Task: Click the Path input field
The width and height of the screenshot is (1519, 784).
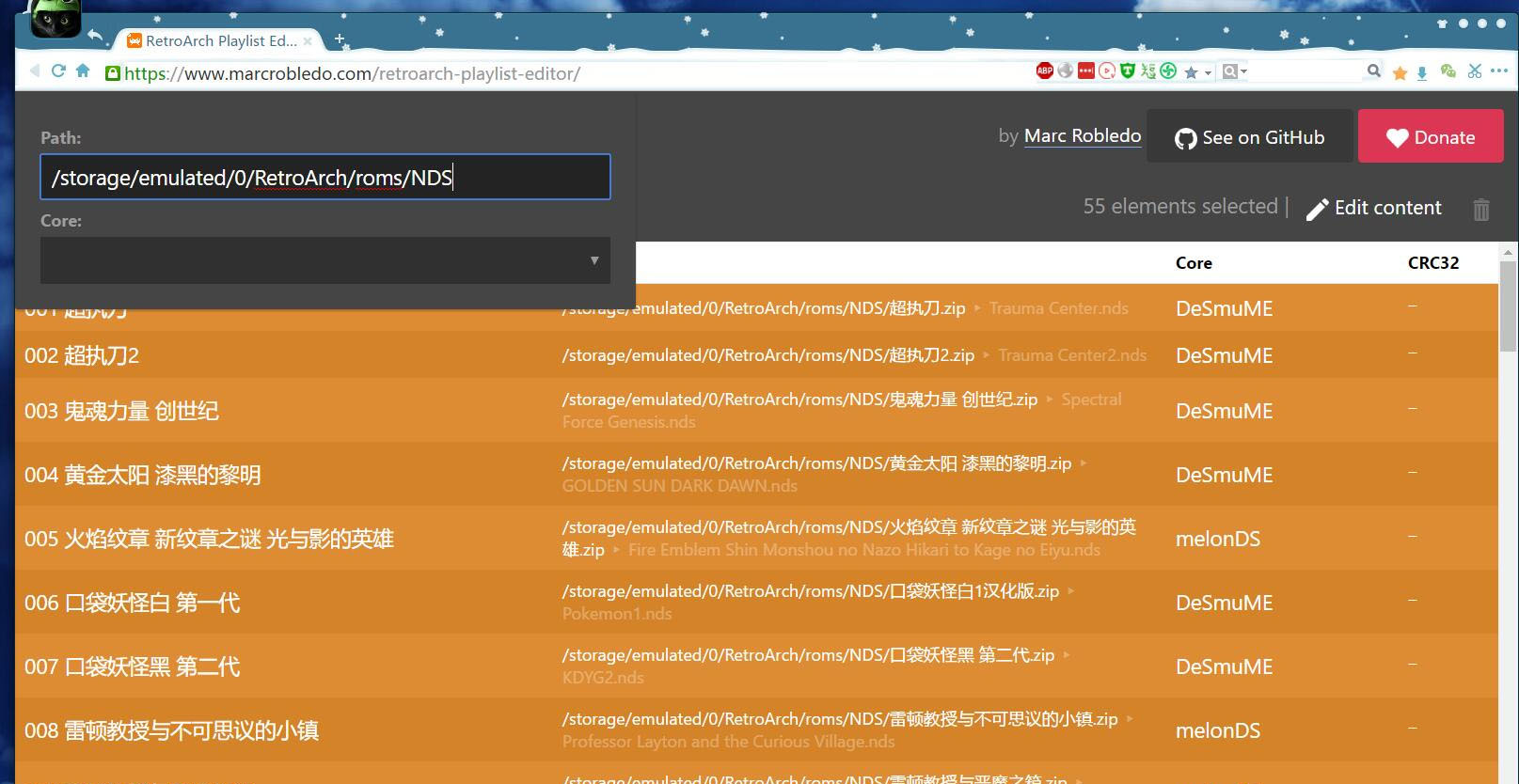Action: tap(325, 177)
